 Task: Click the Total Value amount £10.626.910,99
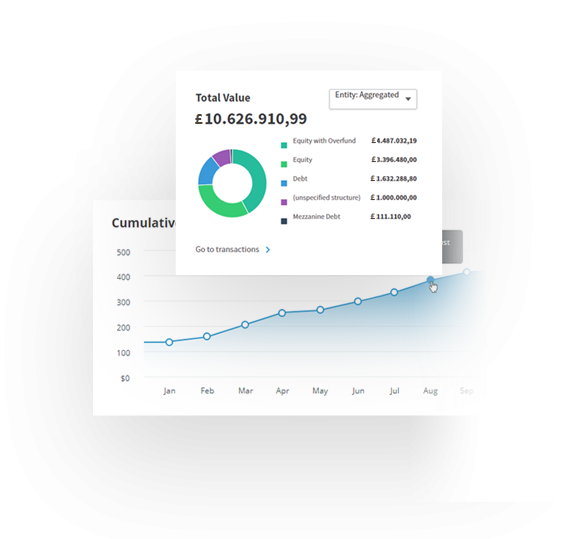pyautogui.click(x=251, y=119)
